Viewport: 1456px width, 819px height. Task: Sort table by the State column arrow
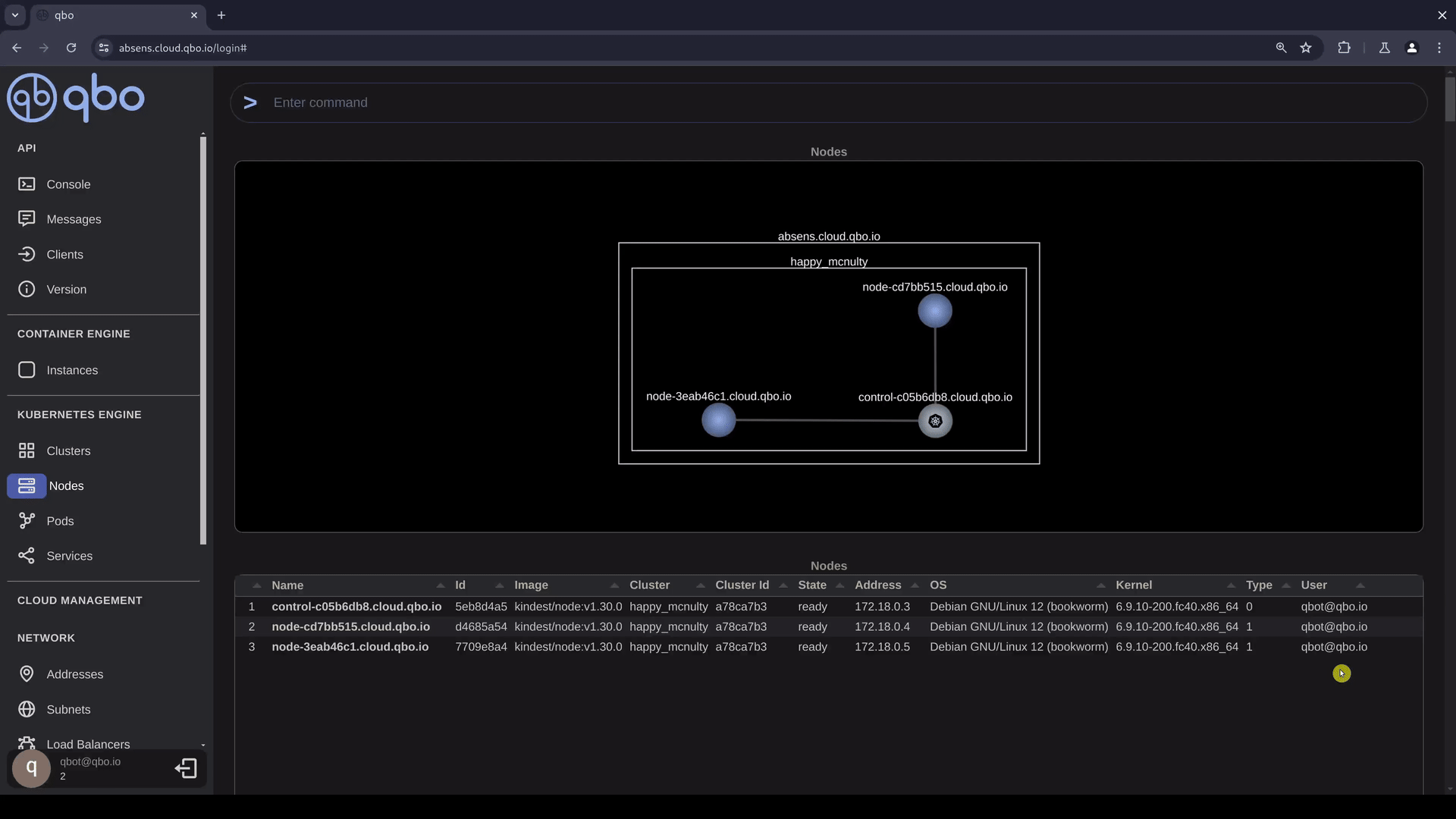pos(839,585)
